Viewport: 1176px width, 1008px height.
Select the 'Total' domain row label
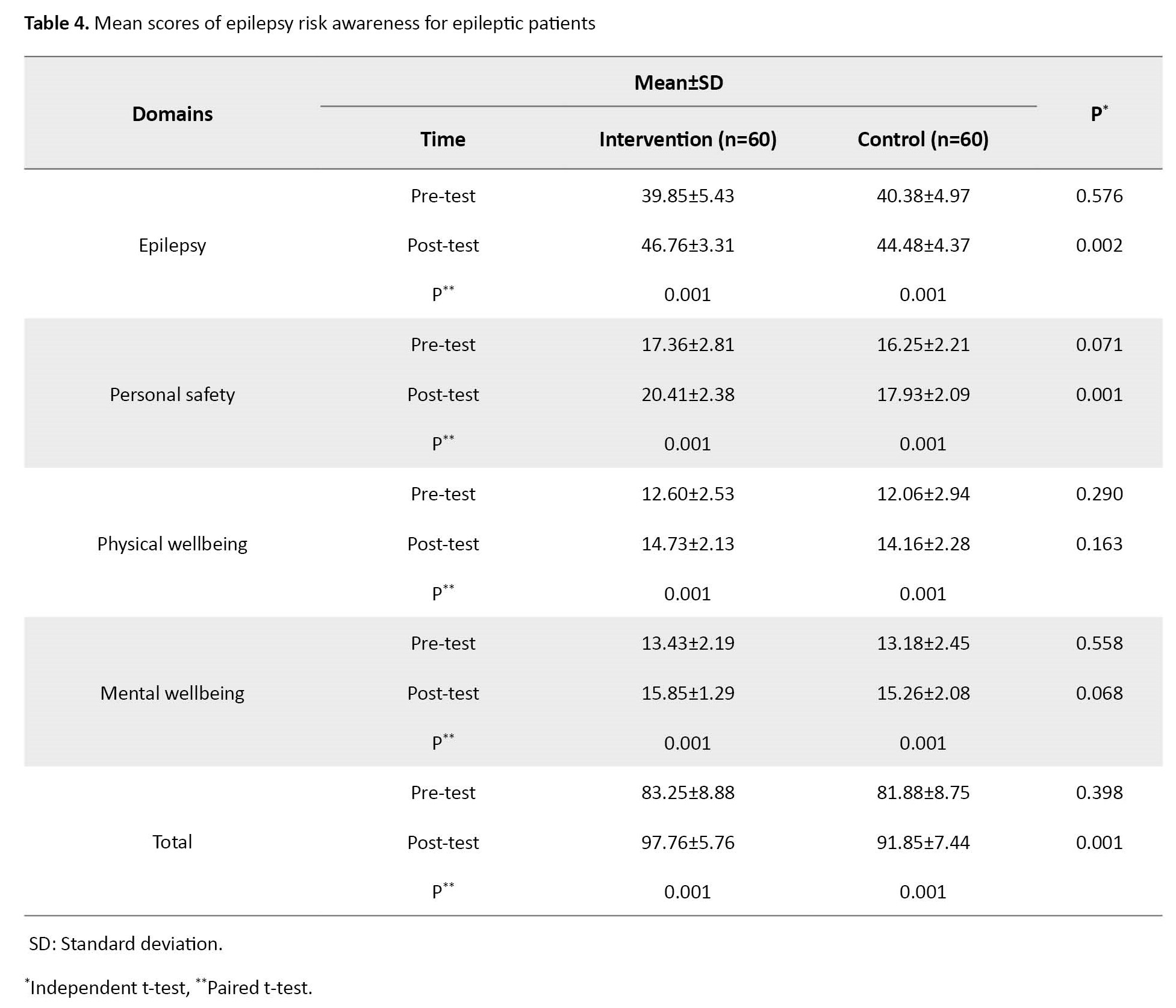pos(172,842)
